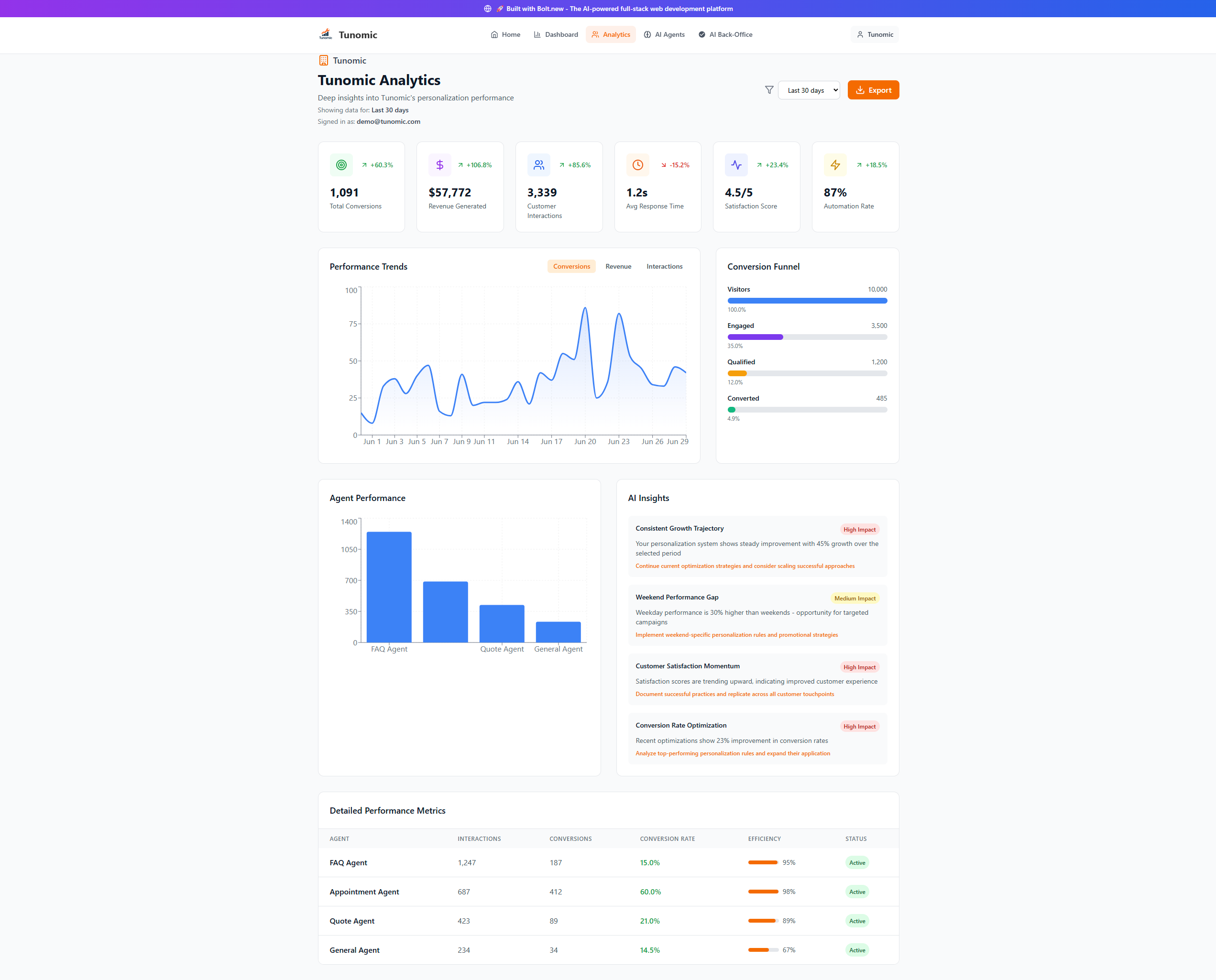This screenshot has width=1216, height=980.
Task: Open the Last 30 days dropdown
Action: pos(809,90)
